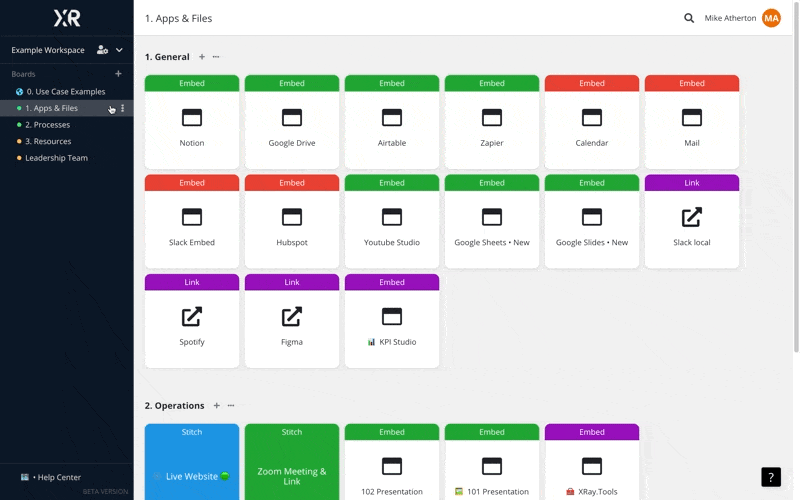Add a card to General section
Viewport: 800px width, 500px height.
pos(202,57)
